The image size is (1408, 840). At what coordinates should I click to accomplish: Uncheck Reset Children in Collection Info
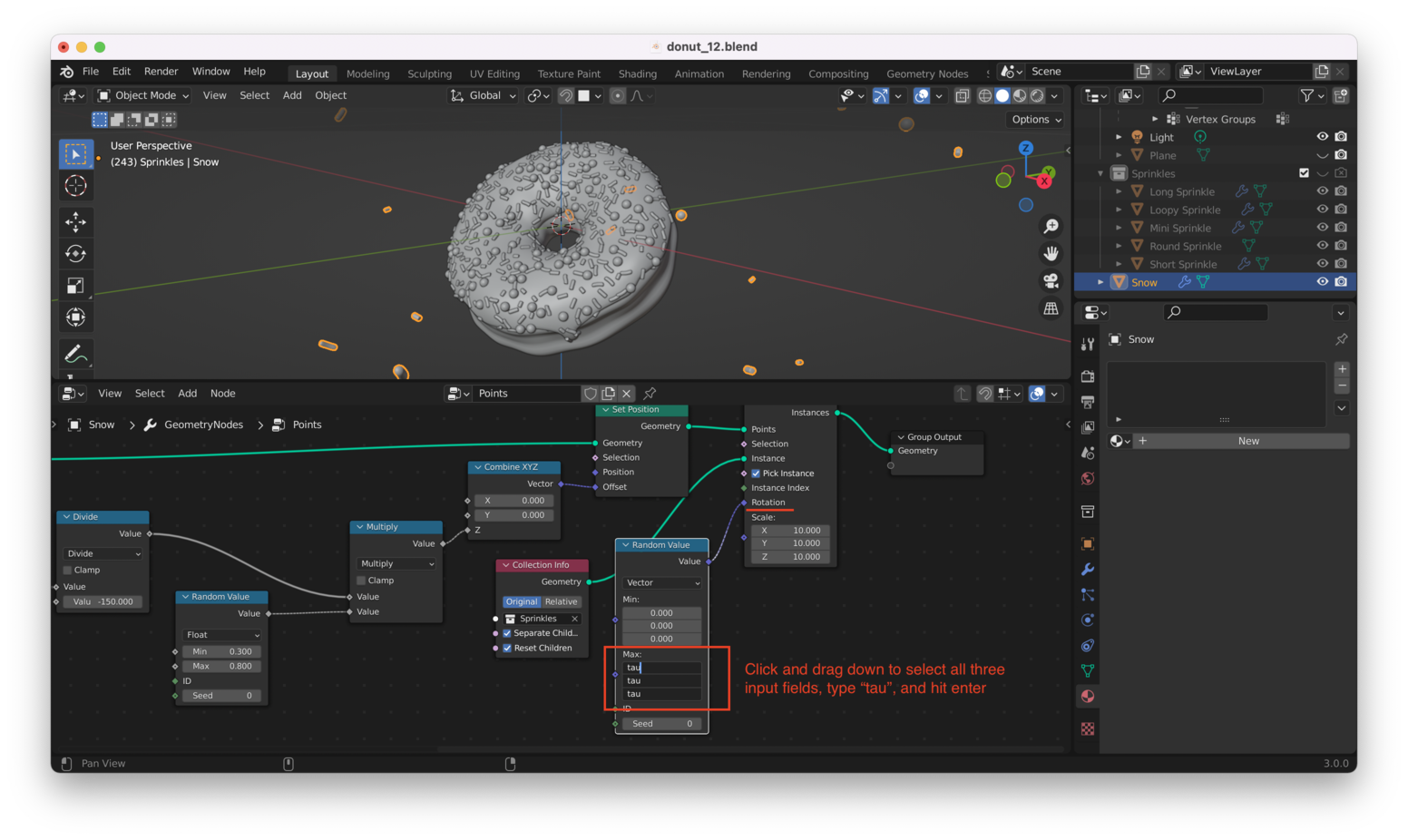coord(507,648)
